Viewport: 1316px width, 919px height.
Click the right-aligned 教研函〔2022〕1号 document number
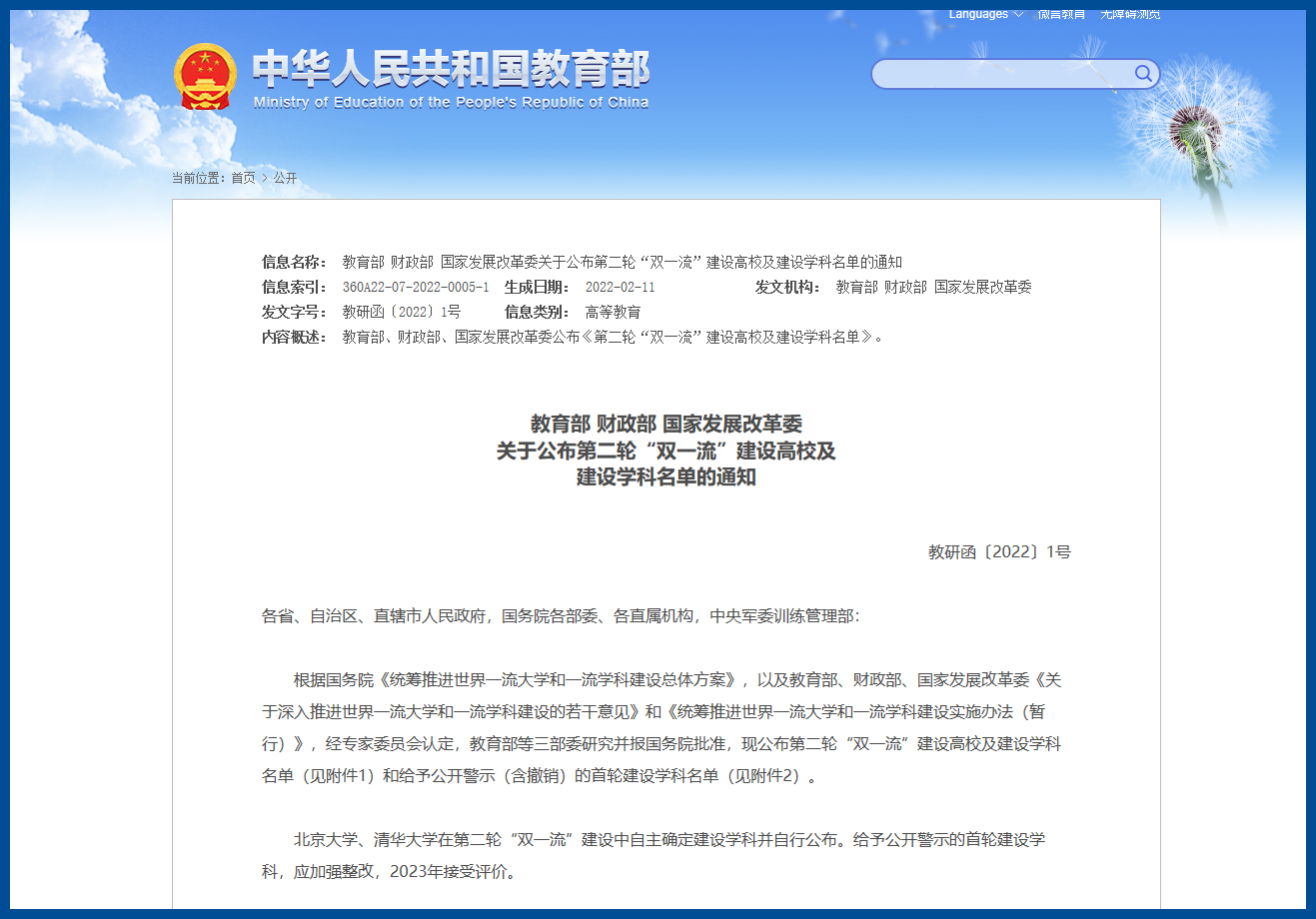[998, 552]
